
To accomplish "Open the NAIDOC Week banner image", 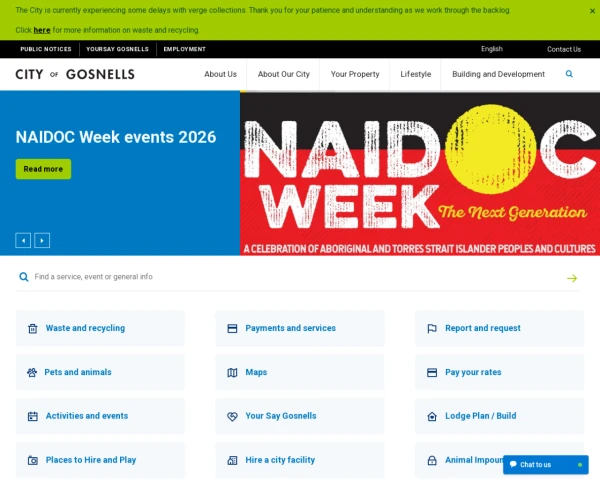I will point(420,174).
